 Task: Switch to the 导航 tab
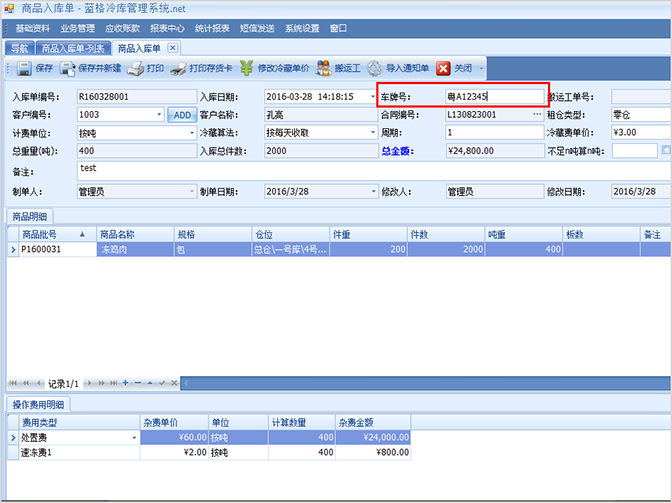(x=19, y=48)
